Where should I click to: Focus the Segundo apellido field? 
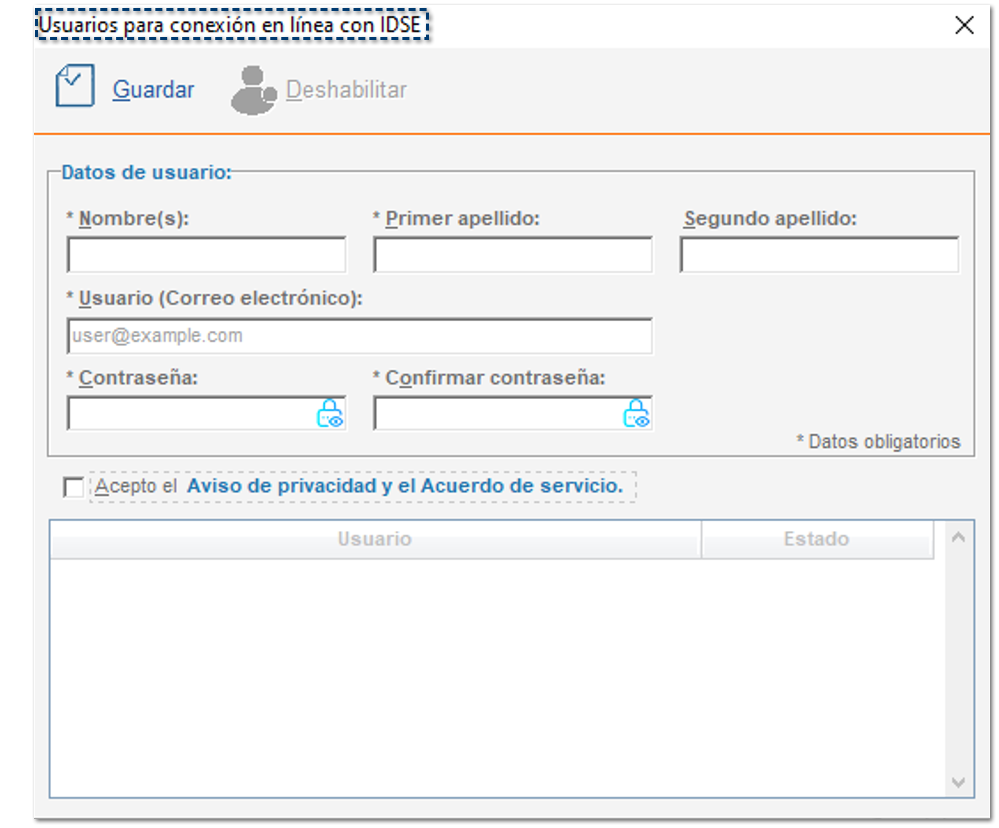click(819, 255)
